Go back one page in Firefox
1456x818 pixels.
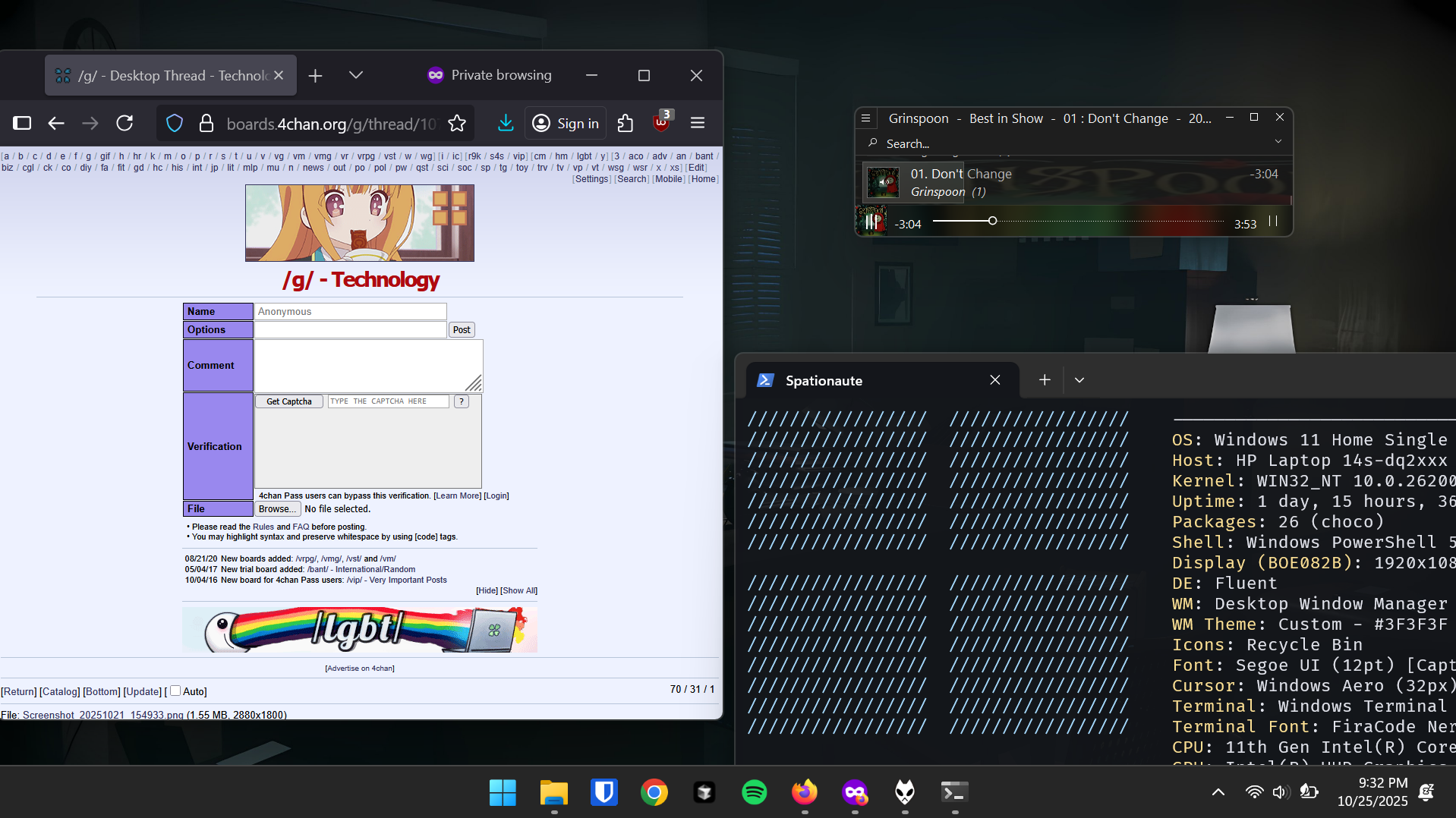pyautogui.click(x=56, y=123)
